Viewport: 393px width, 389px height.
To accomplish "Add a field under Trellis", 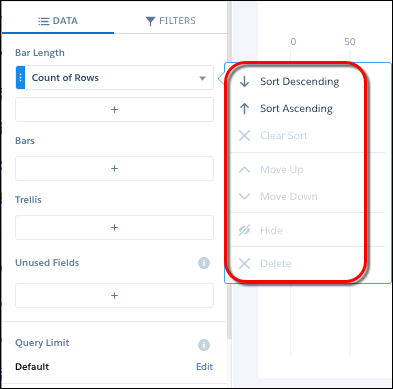I will [114, 227].
